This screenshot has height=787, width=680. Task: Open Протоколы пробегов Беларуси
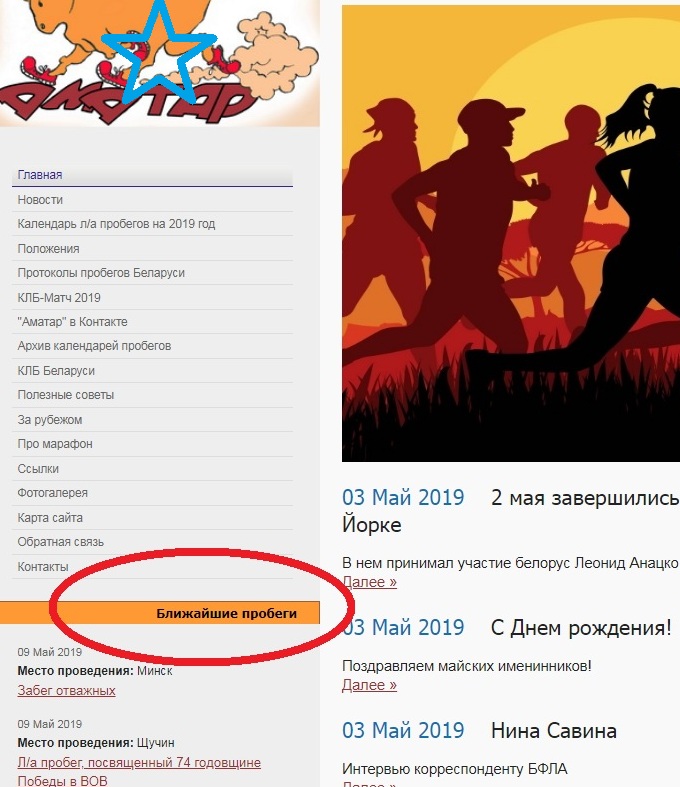coord(101,273)
